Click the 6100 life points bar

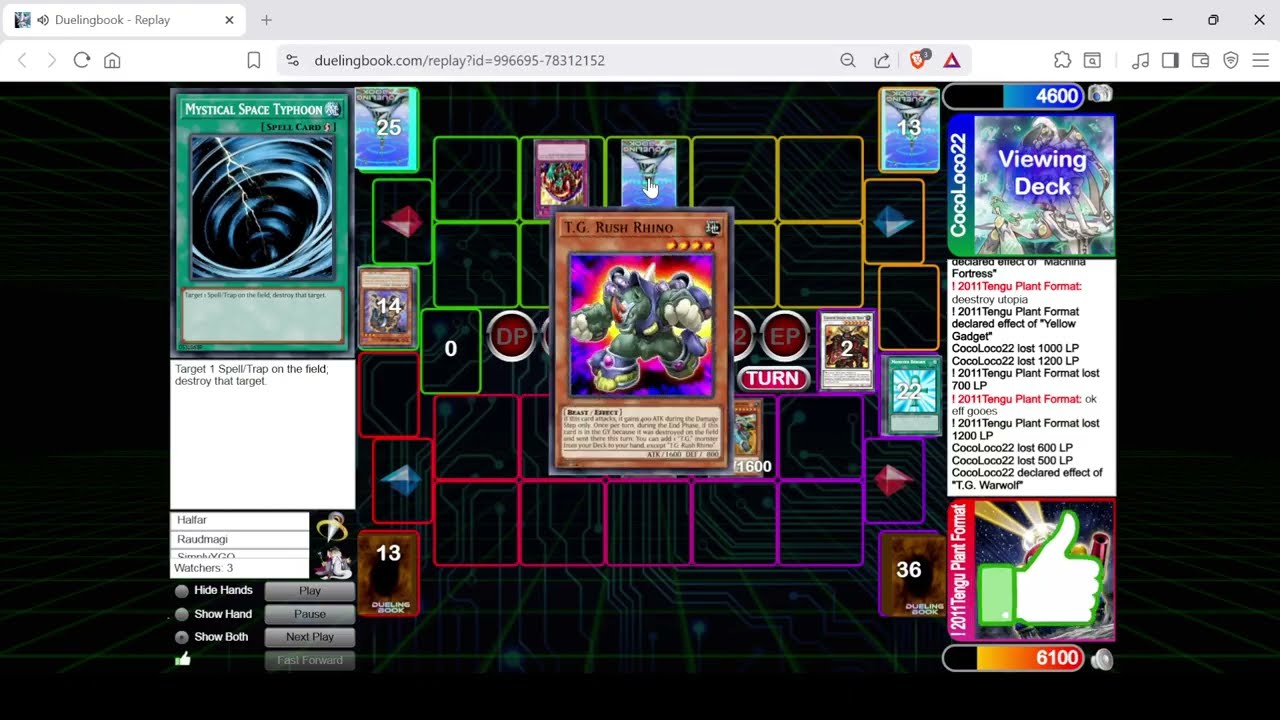pyautogui.click(x=1014, y=658)
